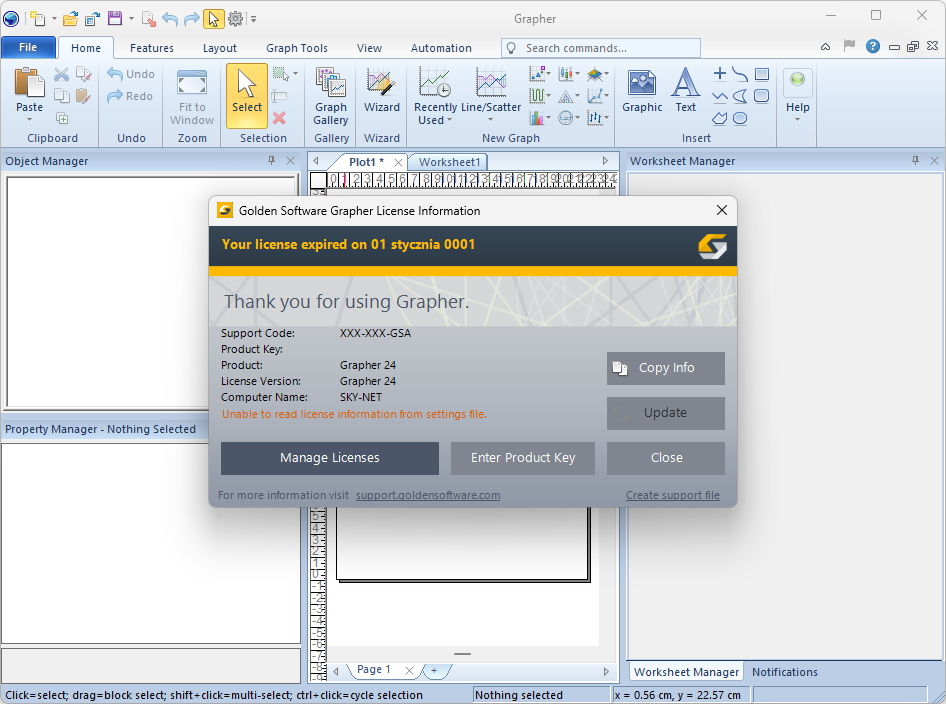Open the Notifications tab at bottom right
The height and width of the screenshot is (704, 946).
click(784, 671)
